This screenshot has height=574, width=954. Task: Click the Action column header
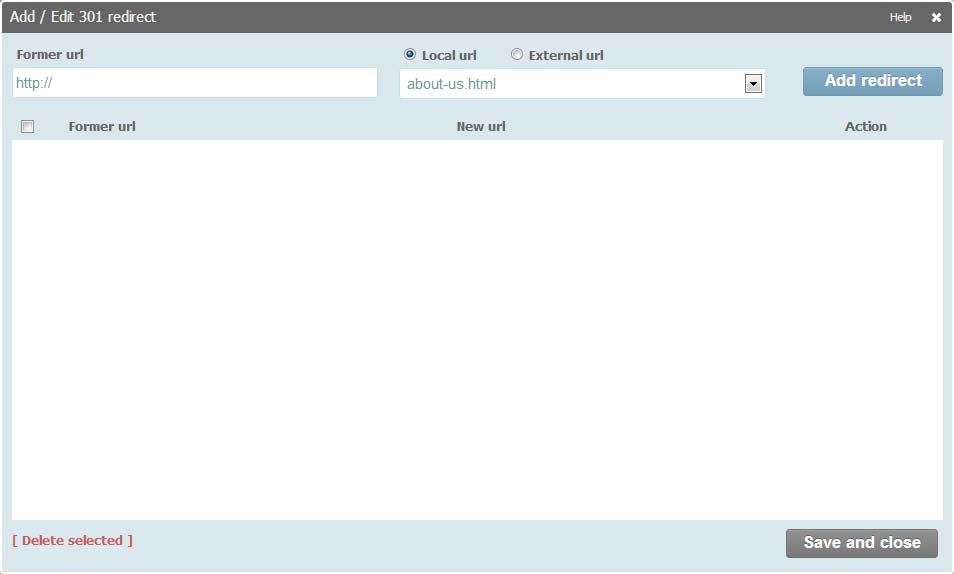(865, 126)
